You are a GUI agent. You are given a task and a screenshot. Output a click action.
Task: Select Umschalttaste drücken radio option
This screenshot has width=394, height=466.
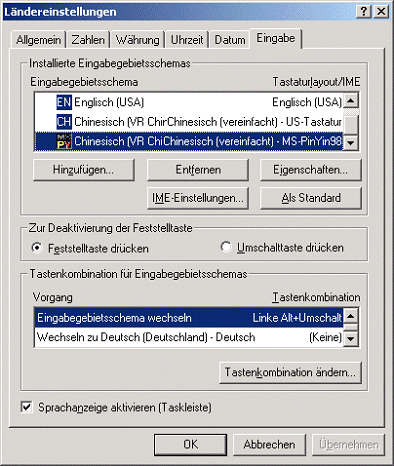coord(226,247)
